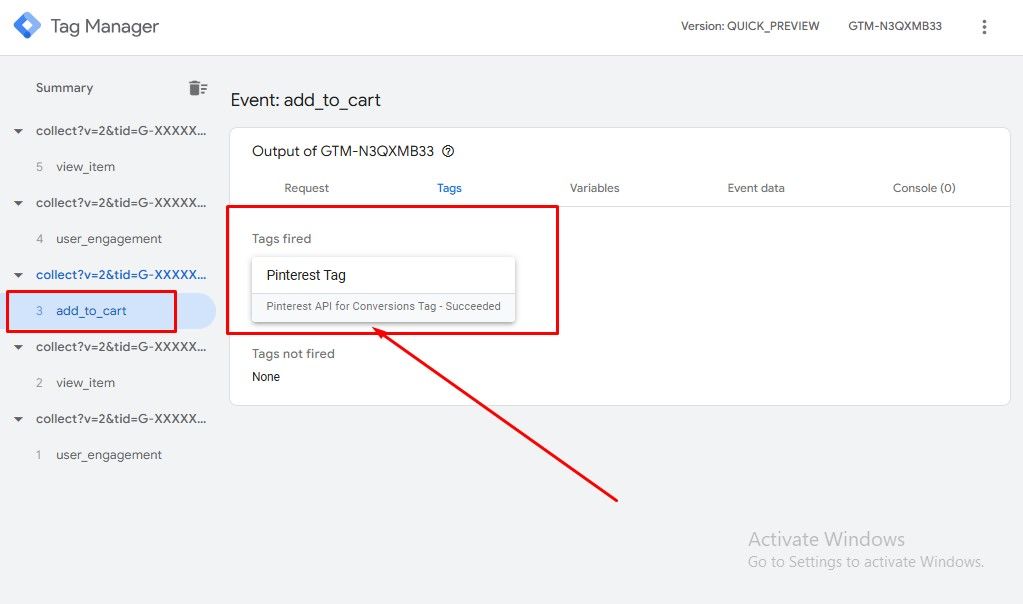This screenshot has height=604, width=1023.
Task: Click the Output of GTM-N3QXMB33 heading
Action: [343, 151]
